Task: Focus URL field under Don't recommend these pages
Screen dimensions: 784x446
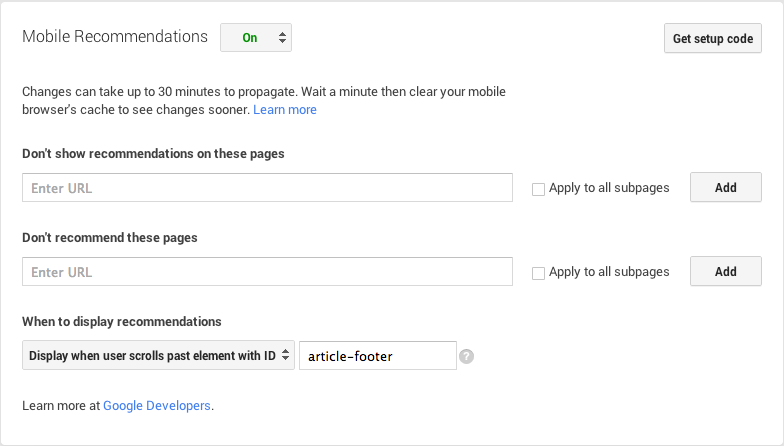Action: coord(267,272)
